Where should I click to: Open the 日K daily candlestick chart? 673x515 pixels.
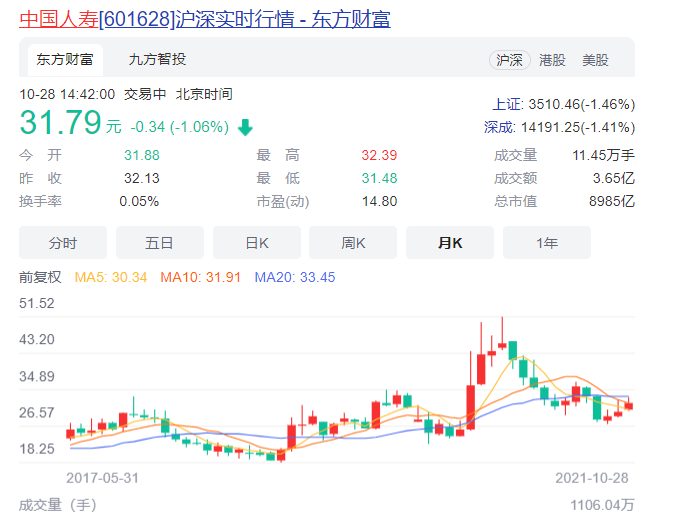(257, 243)
